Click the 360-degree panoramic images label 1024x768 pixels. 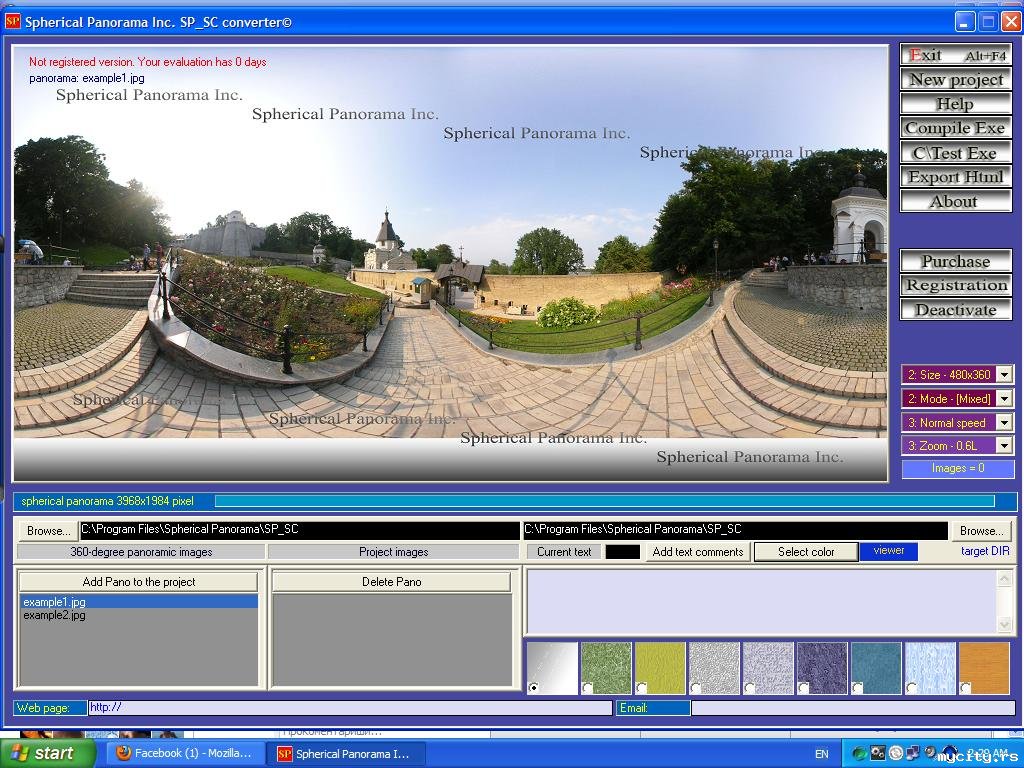pos(141,552)
